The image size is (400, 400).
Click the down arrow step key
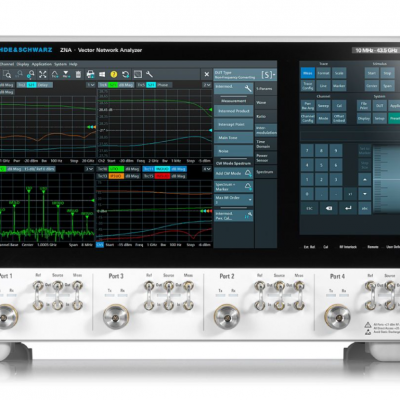tap(365, 194)
